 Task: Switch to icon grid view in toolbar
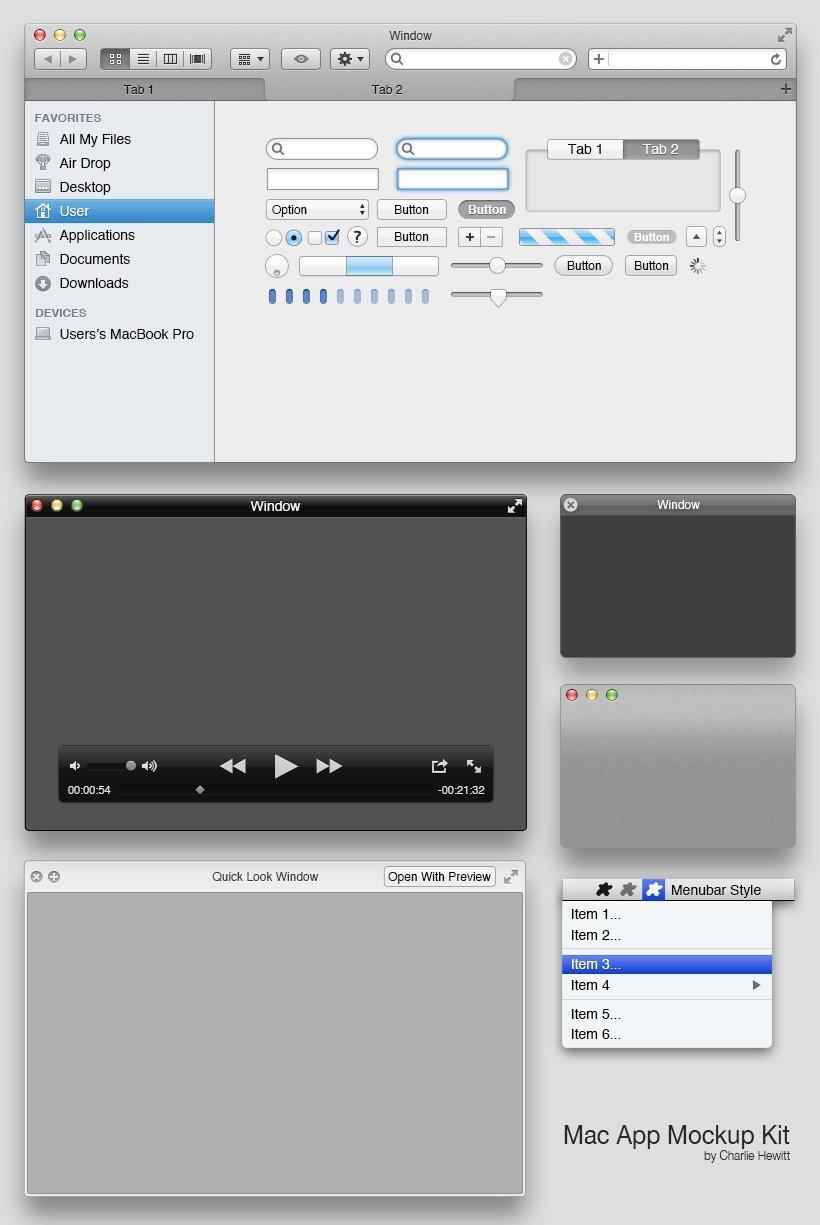point(115,59)
